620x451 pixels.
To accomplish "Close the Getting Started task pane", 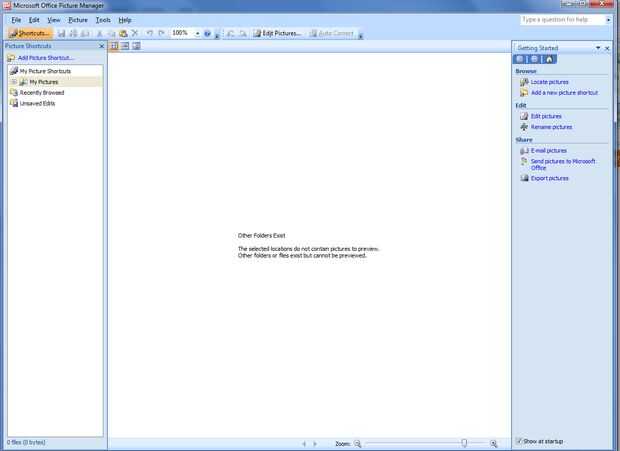I will tap(607, 48).
